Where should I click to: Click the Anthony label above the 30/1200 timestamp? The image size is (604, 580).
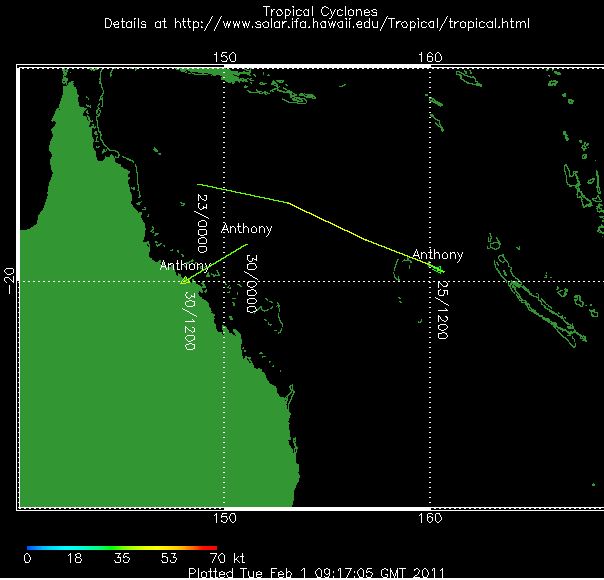pos(185,266)
